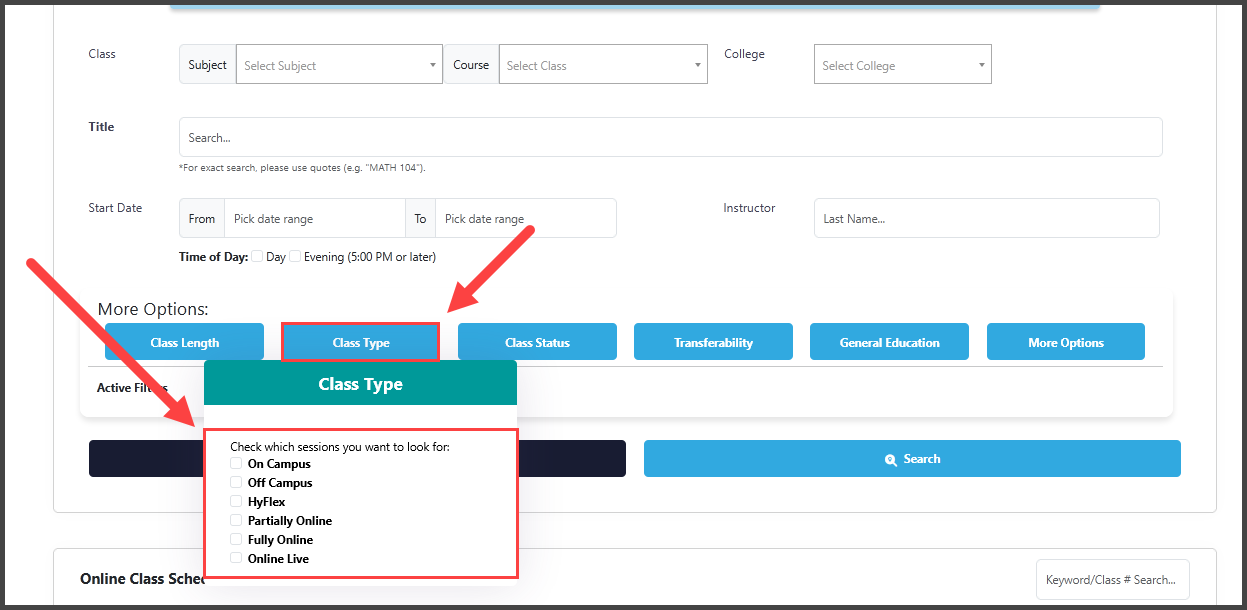Open the Class Type filter panel
1247x610 pixels.
(360, 341)
